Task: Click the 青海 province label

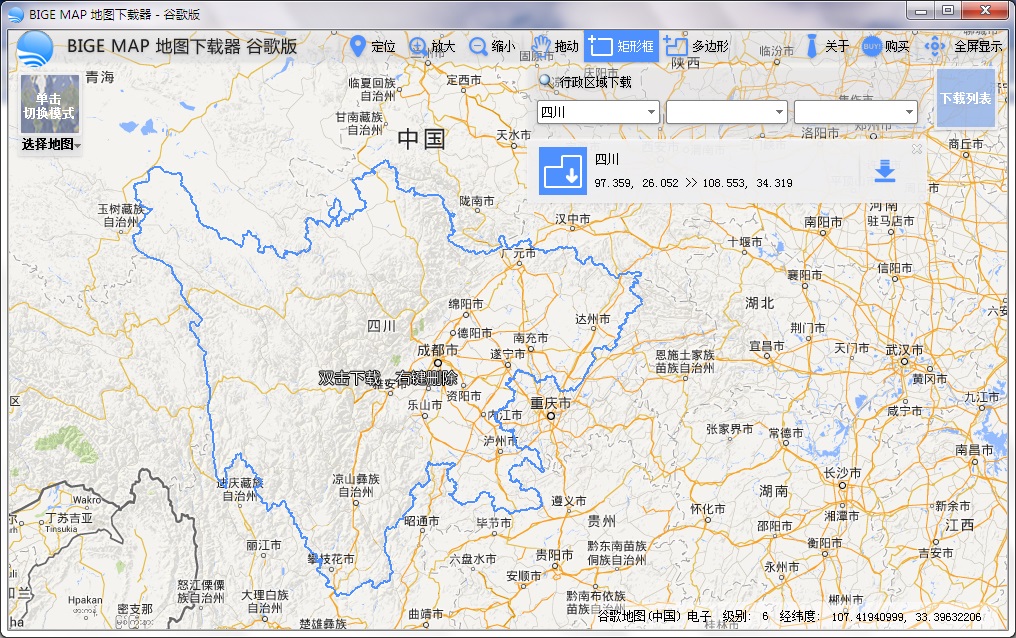Action: tap(100, 77)
